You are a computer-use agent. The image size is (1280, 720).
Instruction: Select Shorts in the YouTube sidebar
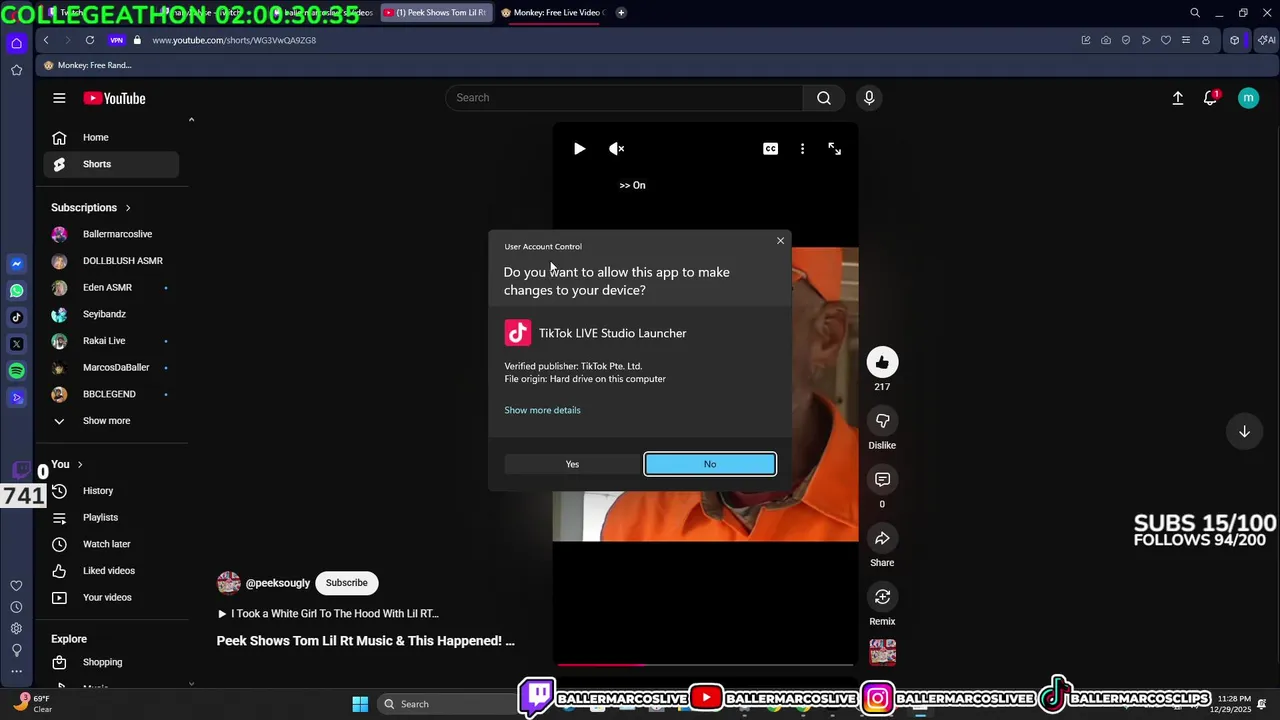click(111, 164)
